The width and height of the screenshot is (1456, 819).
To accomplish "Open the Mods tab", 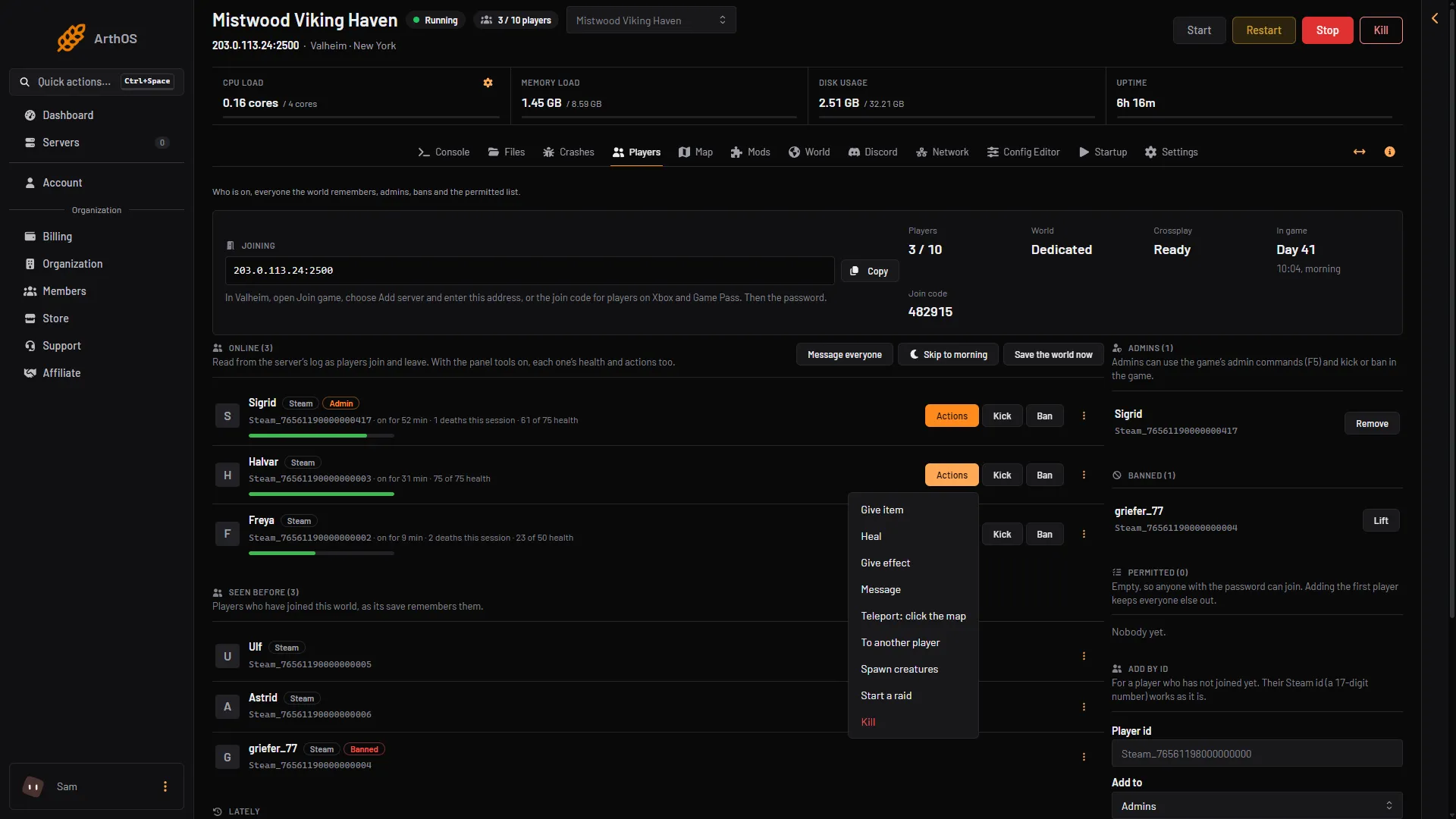I will point(751,152).
